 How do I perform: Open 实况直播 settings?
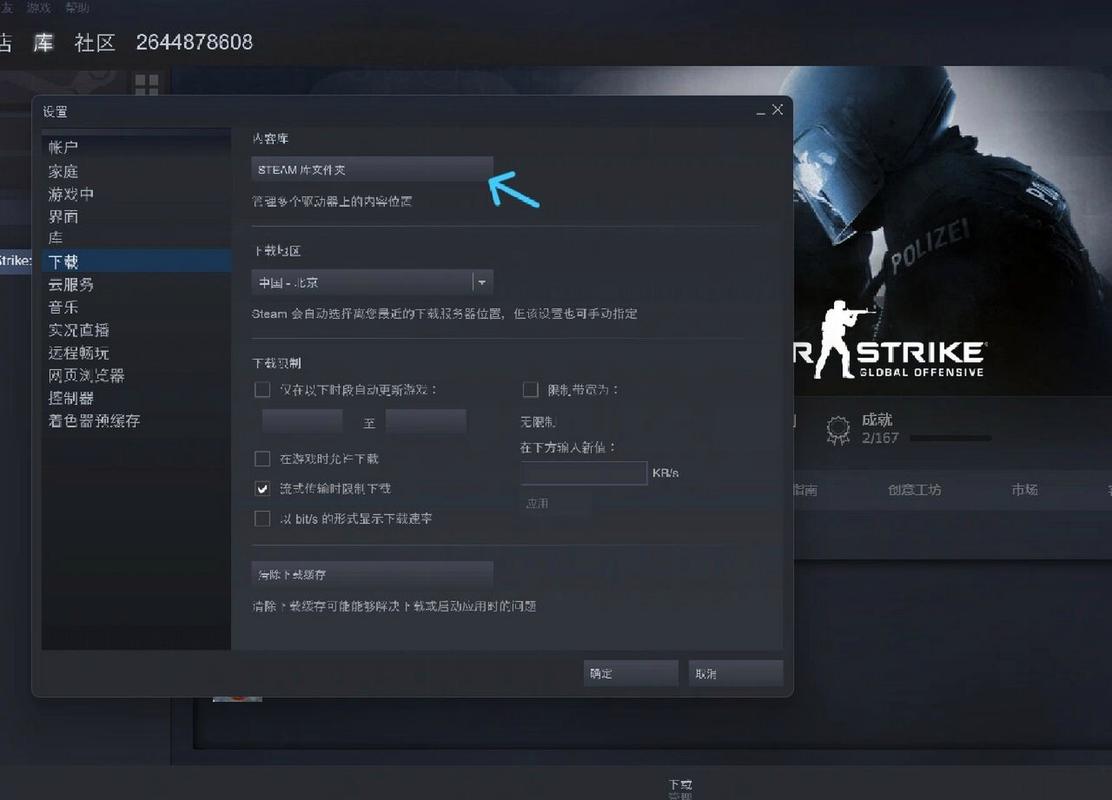coord(79,330)
